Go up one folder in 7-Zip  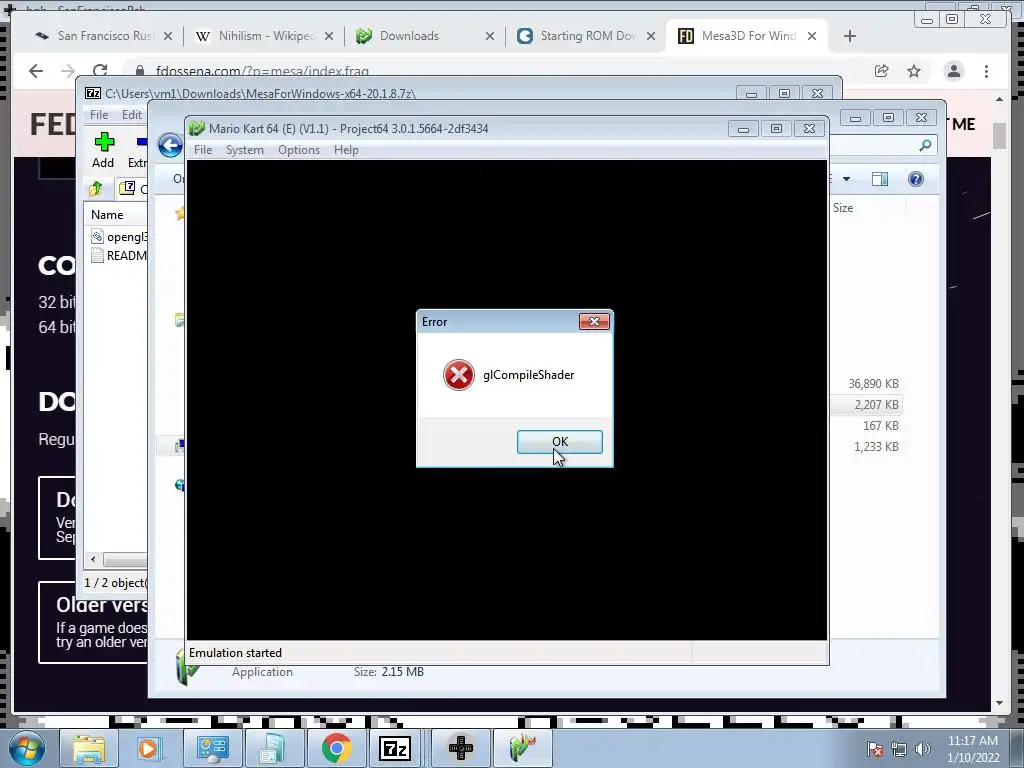96,189
